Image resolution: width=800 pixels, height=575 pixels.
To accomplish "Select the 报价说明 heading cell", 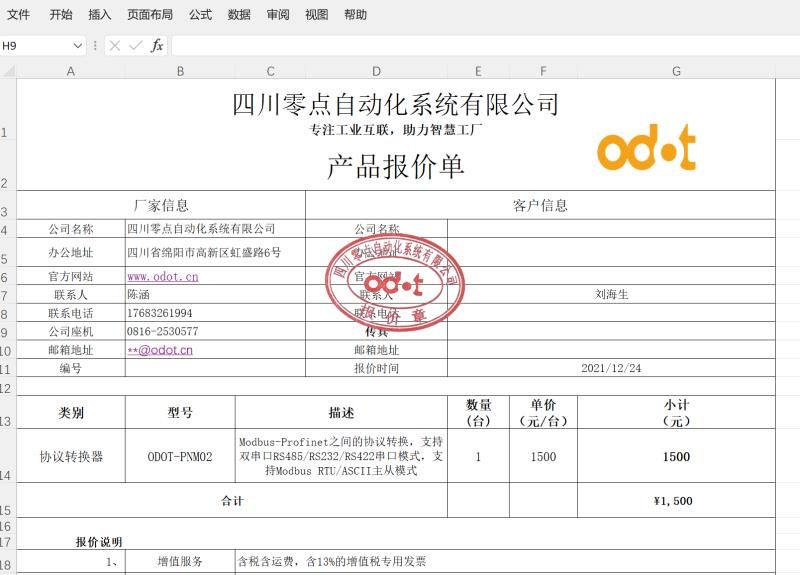I will (x=98, y=542).
